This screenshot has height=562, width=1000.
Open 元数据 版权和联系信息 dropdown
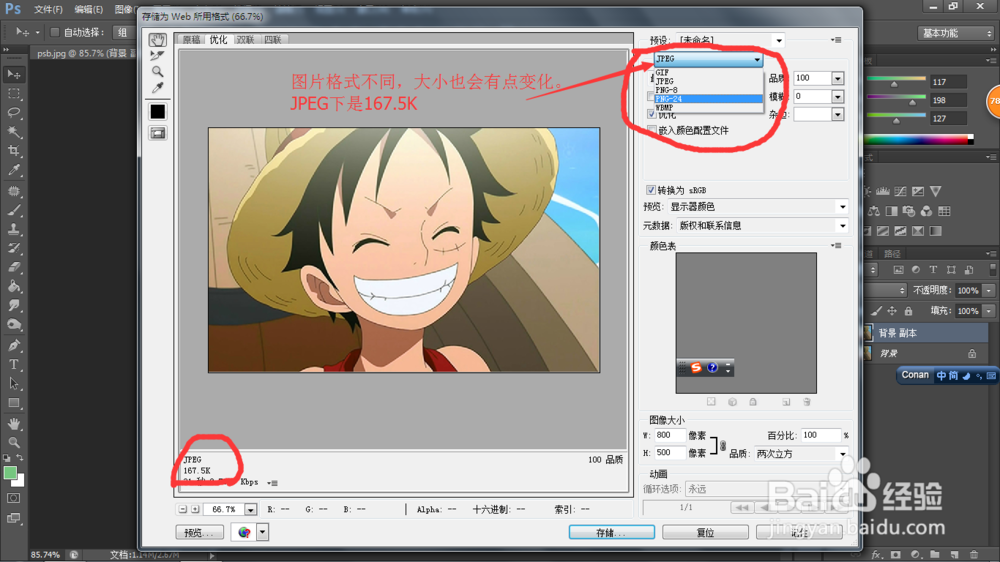pyautogui.click(x=762, y=226)
